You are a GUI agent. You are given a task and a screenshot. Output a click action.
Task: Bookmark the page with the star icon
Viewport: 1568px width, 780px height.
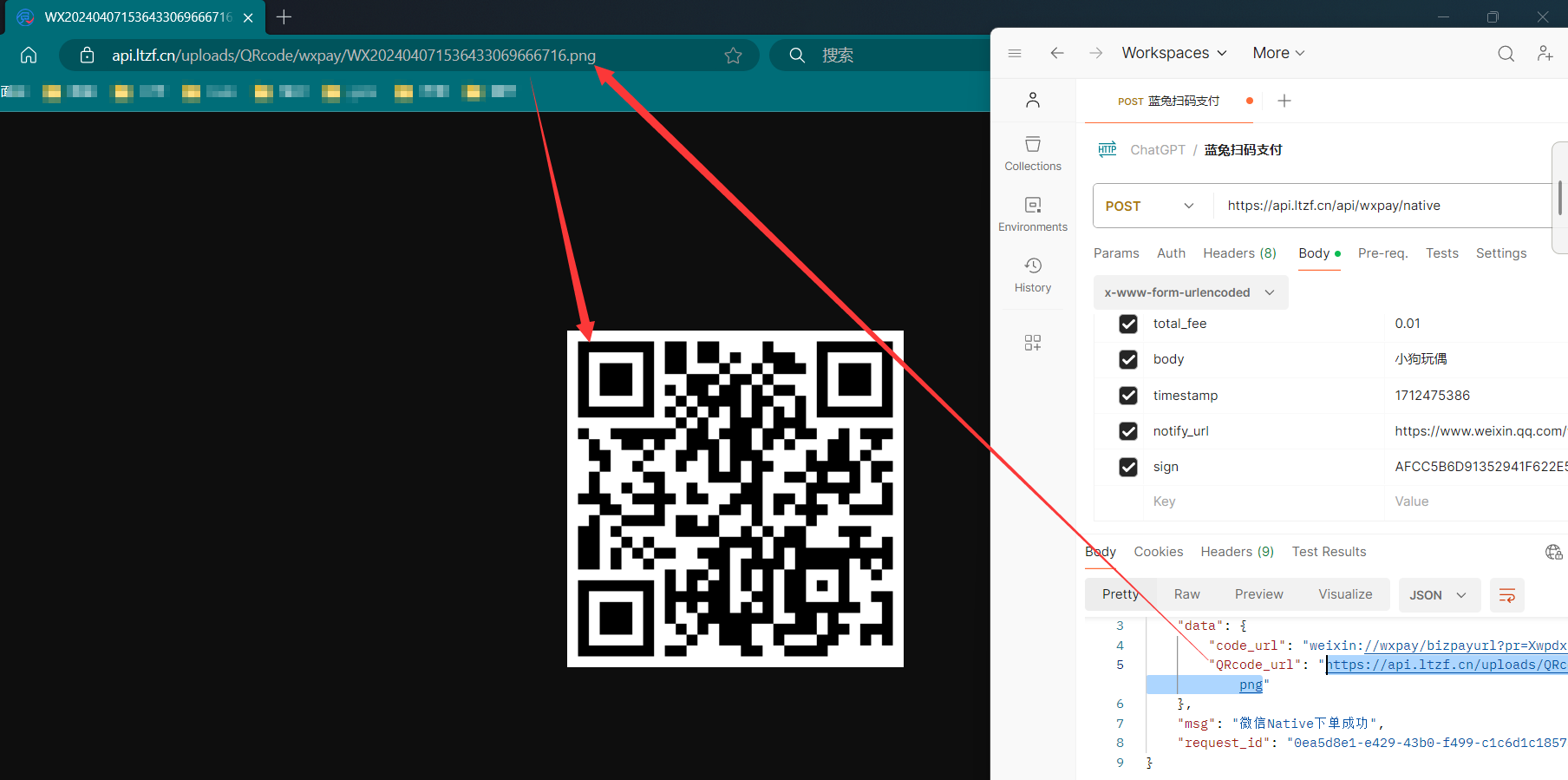733,56
